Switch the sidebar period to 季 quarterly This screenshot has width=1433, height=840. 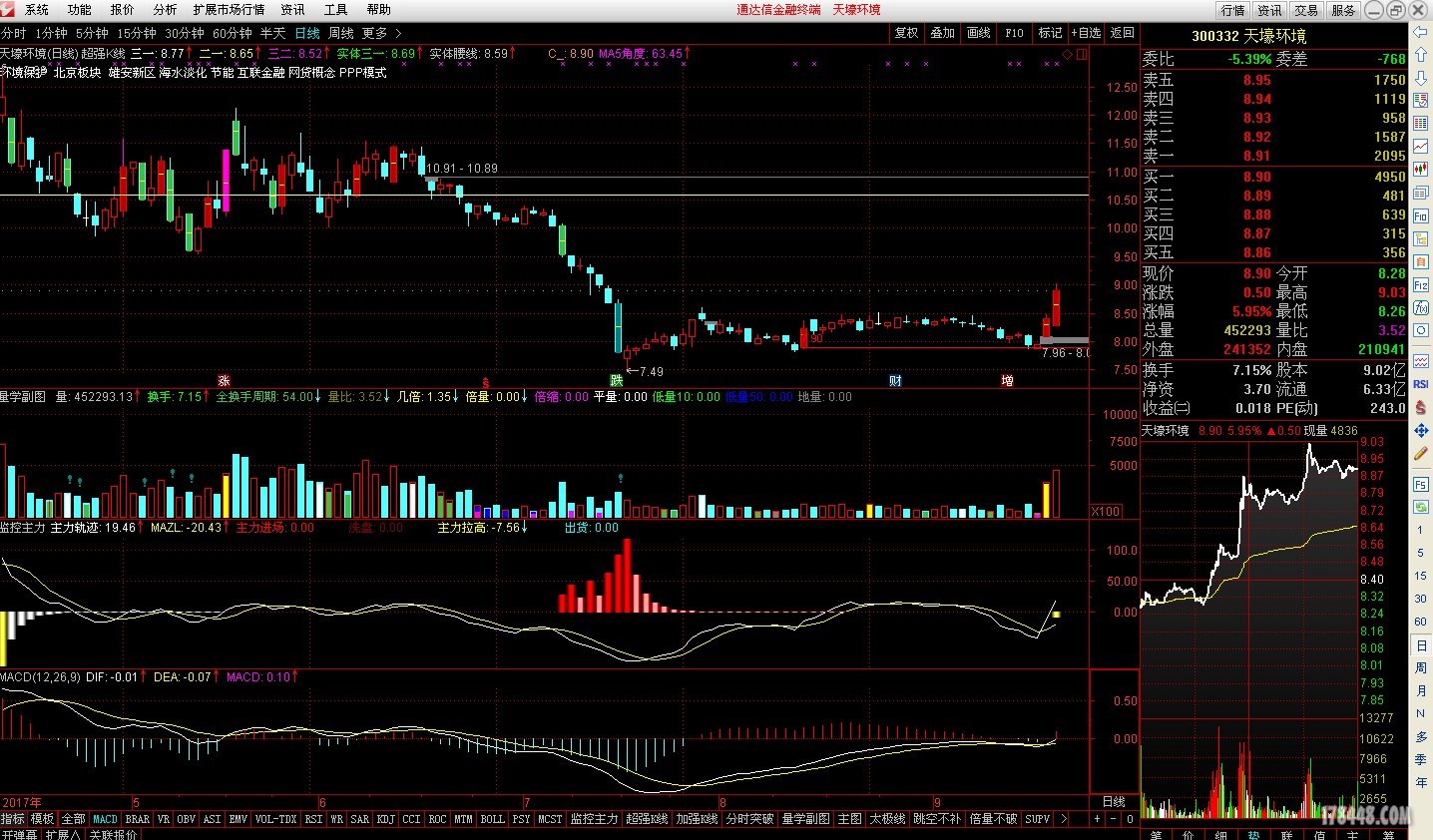pyautogui.click(x=1421, y=759)
